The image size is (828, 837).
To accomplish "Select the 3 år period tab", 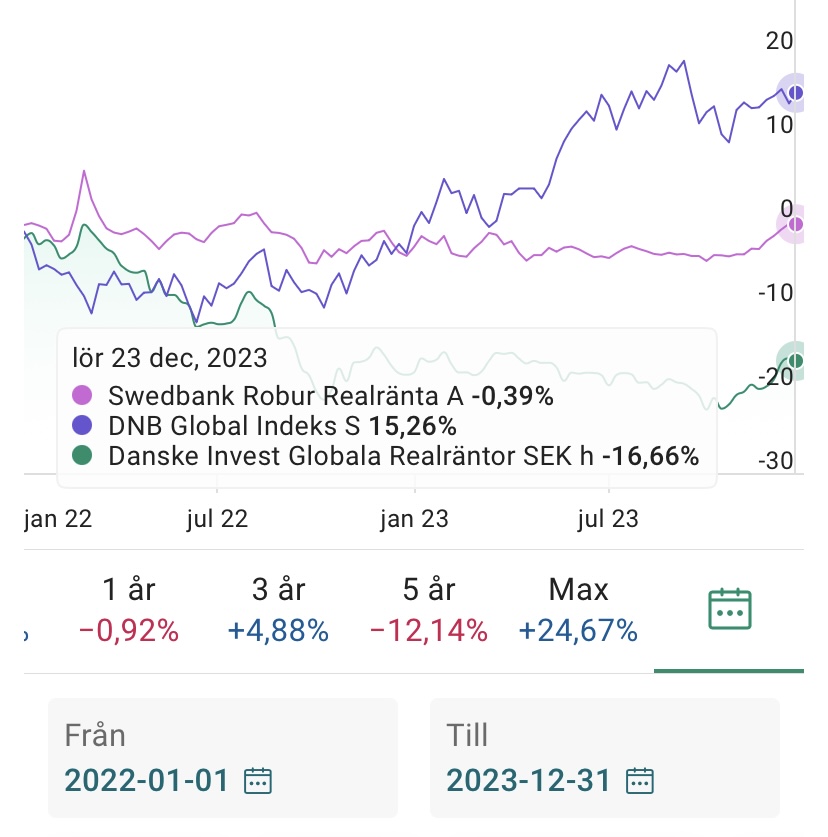I will point(277,608).
